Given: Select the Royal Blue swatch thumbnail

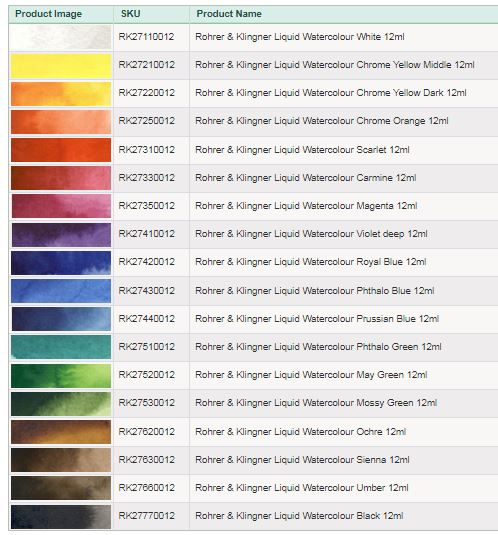Looking at the screenshot, I should (61, 263).
